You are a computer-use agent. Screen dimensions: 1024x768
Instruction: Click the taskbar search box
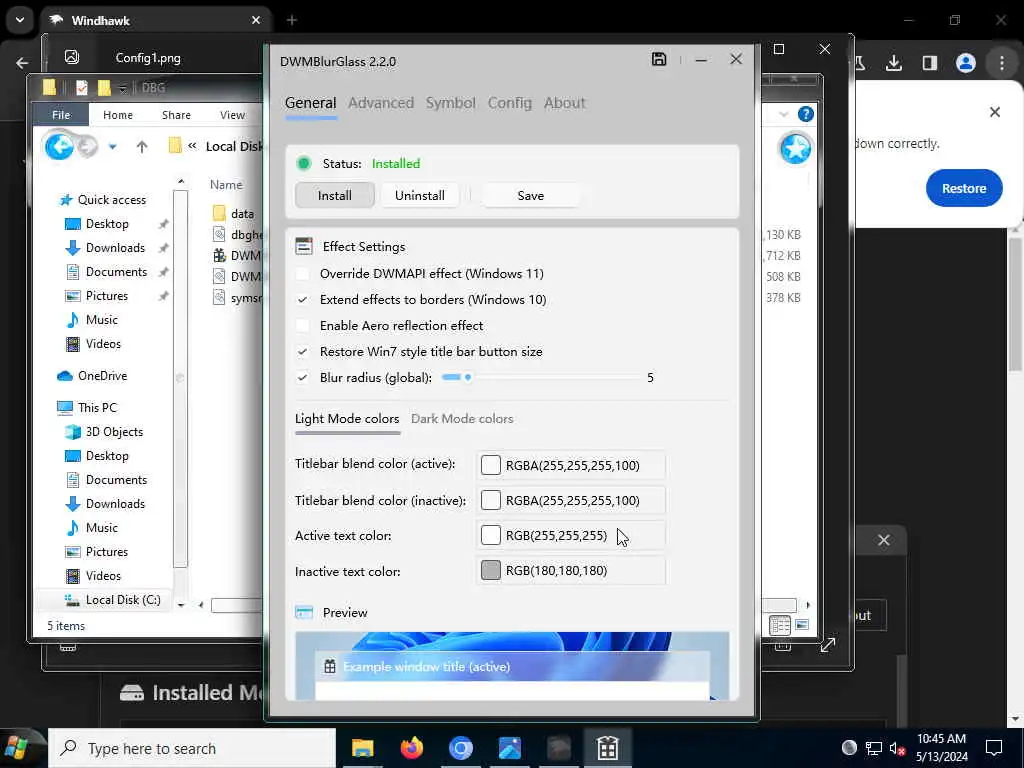pyautogui.click(x=192, y=748)
